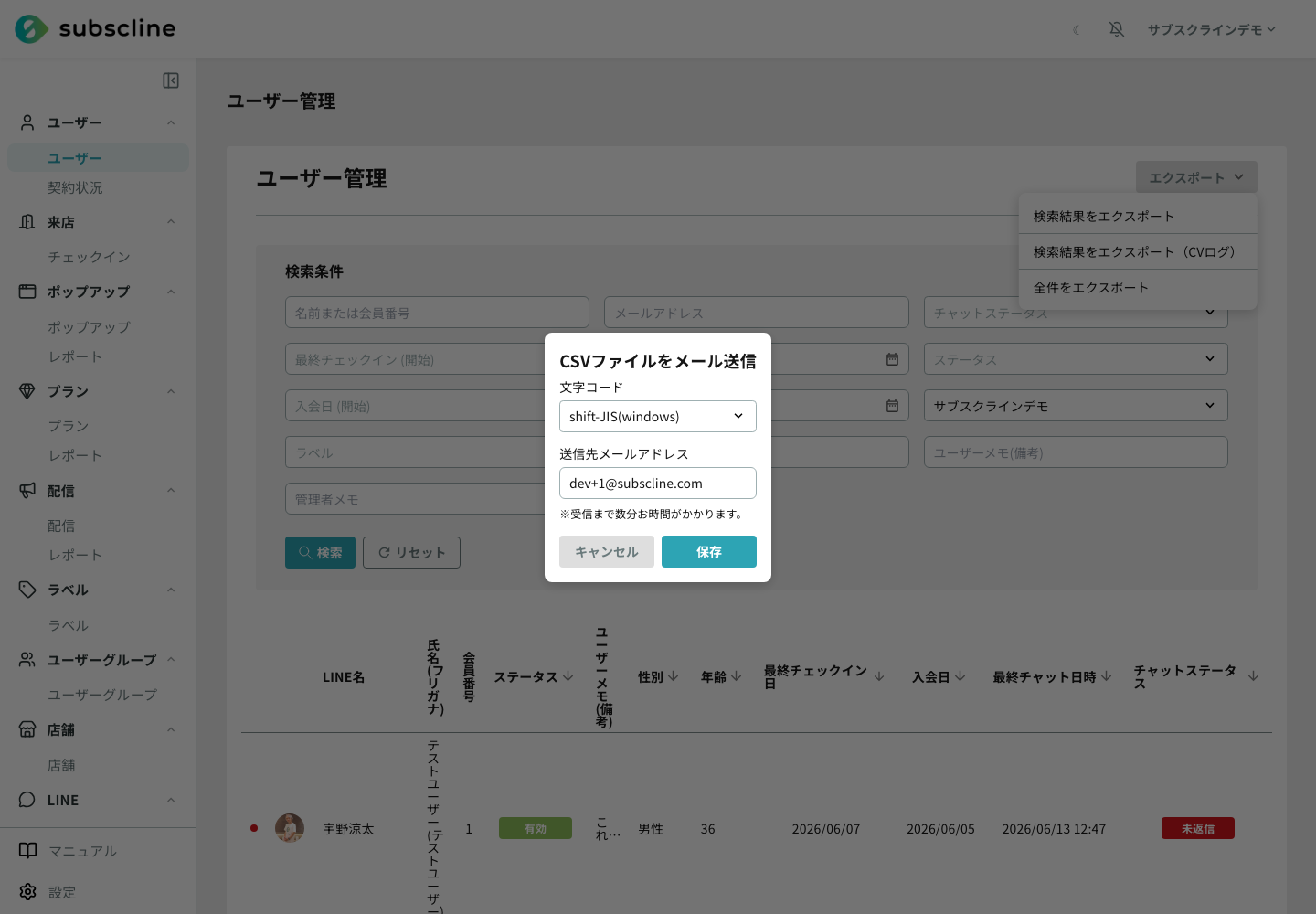This screenshot has height=914, width=1316.
Task: Click the キャンセル button in dialog
Action: point(607,551)
